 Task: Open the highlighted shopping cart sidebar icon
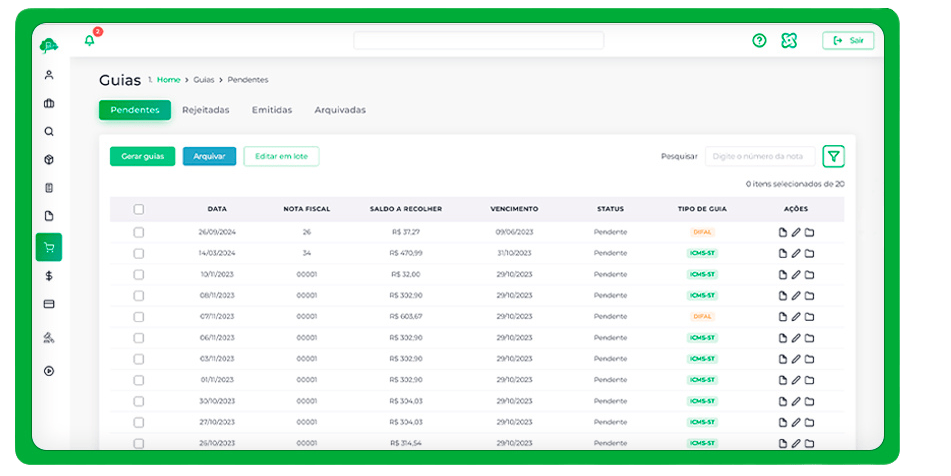pos(49,247)
